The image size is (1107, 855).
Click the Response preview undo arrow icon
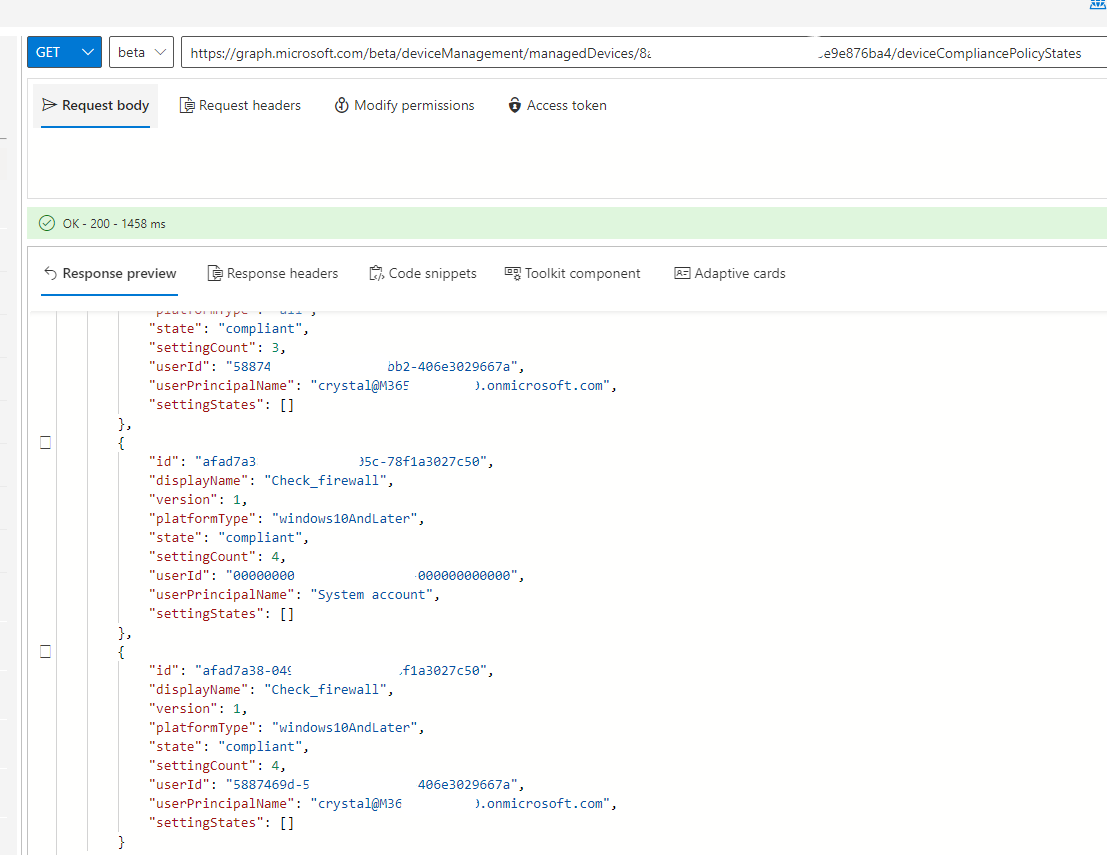click(x=50, y=273)
